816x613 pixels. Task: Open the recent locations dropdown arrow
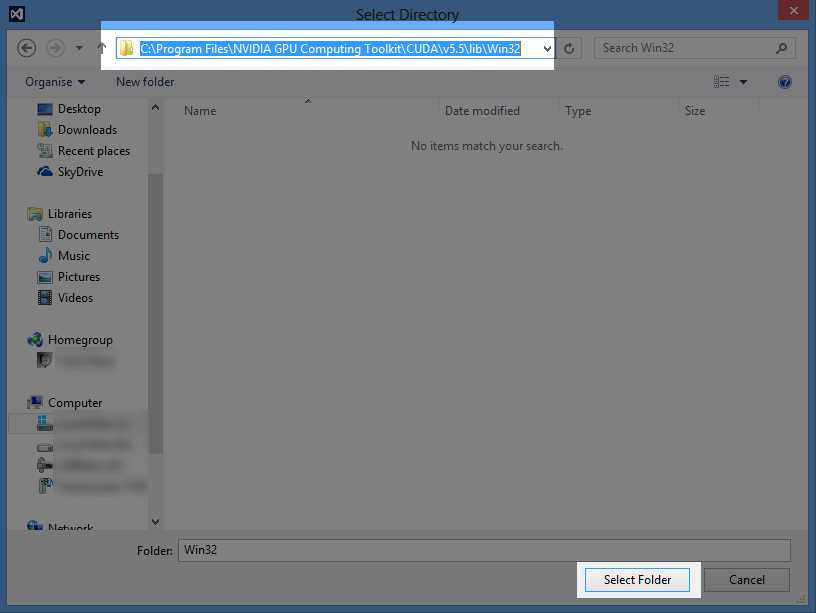79,48
